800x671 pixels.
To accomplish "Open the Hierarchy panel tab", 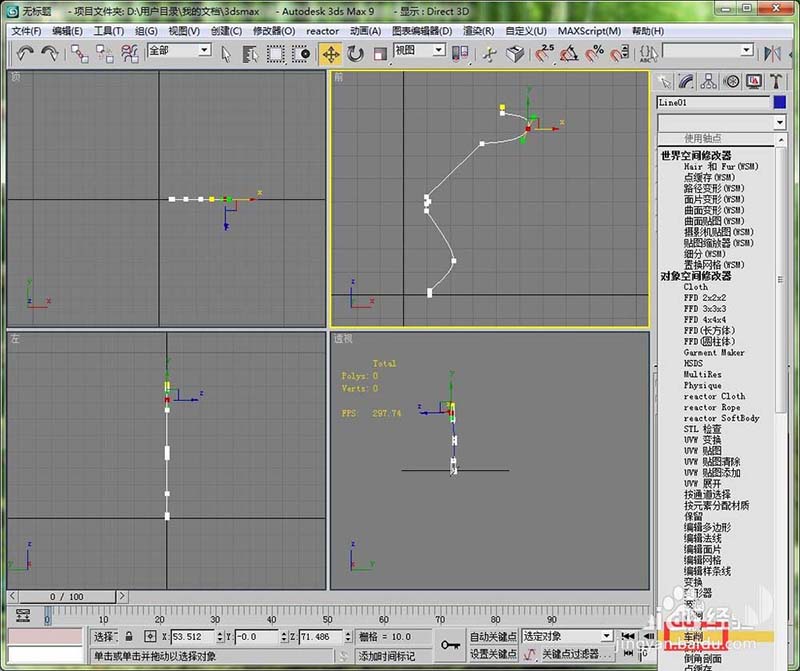I will click(x=709, y=81).
